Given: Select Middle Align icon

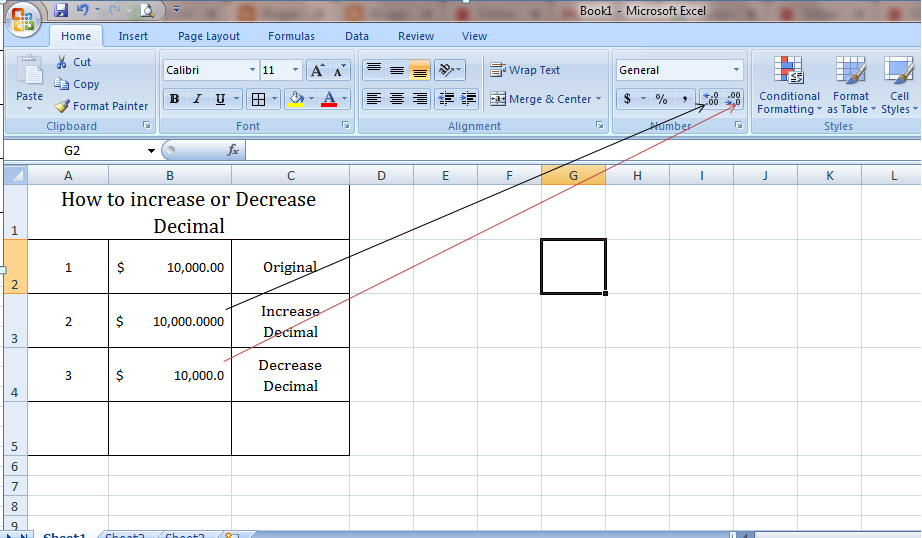Looking at the screenshot, I should click(x=397, y=70).
